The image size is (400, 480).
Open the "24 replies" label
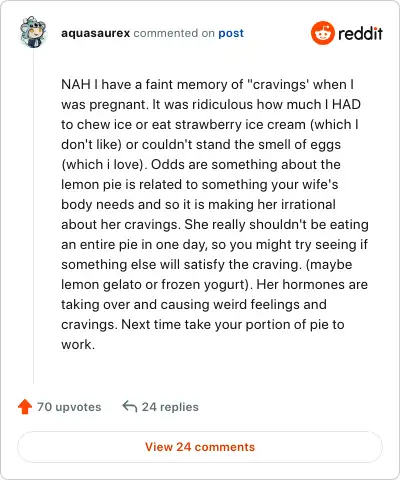click(x=170, y=407)
